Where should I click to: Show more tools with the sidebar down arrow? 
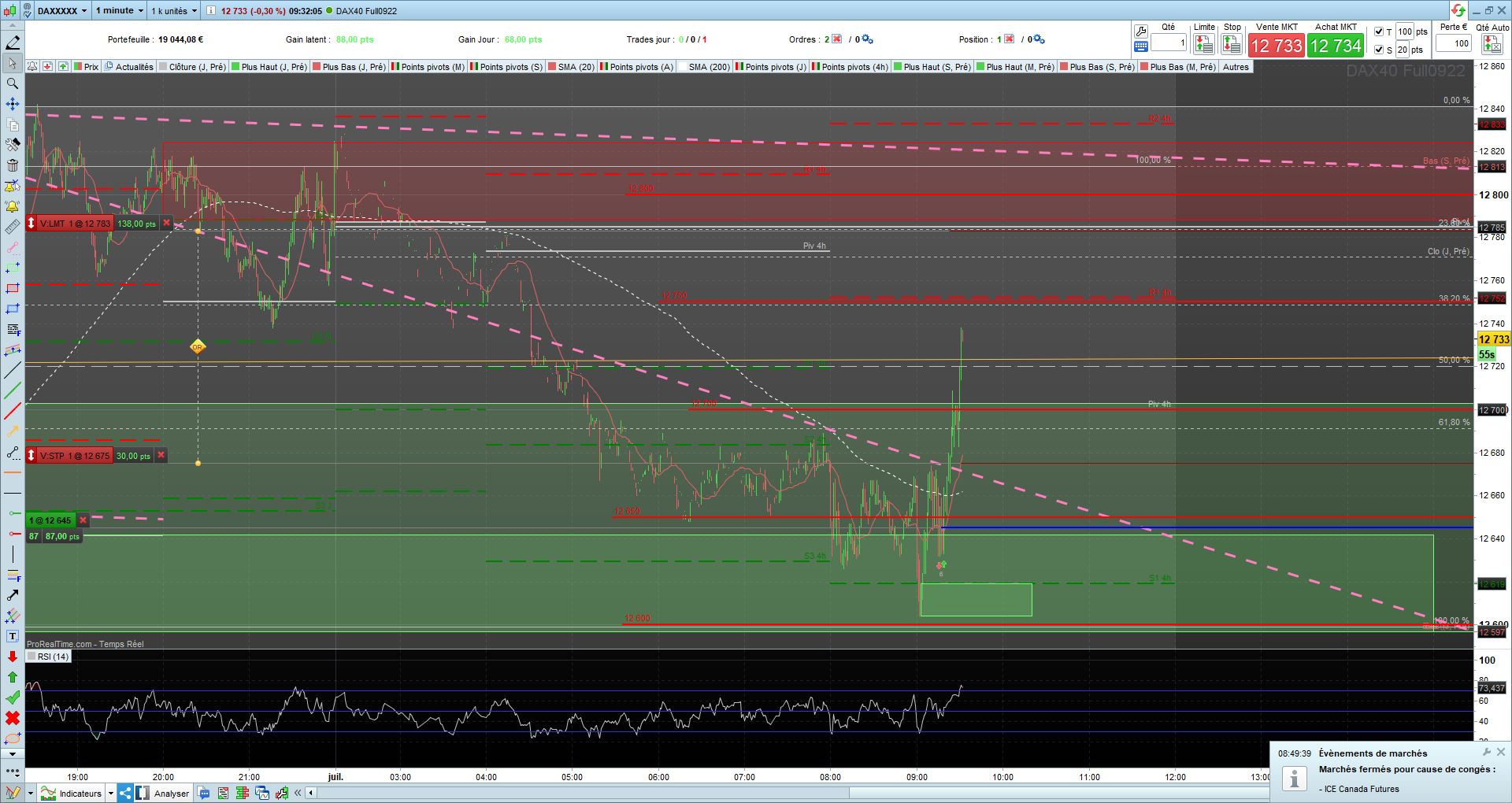click(13, 754)
